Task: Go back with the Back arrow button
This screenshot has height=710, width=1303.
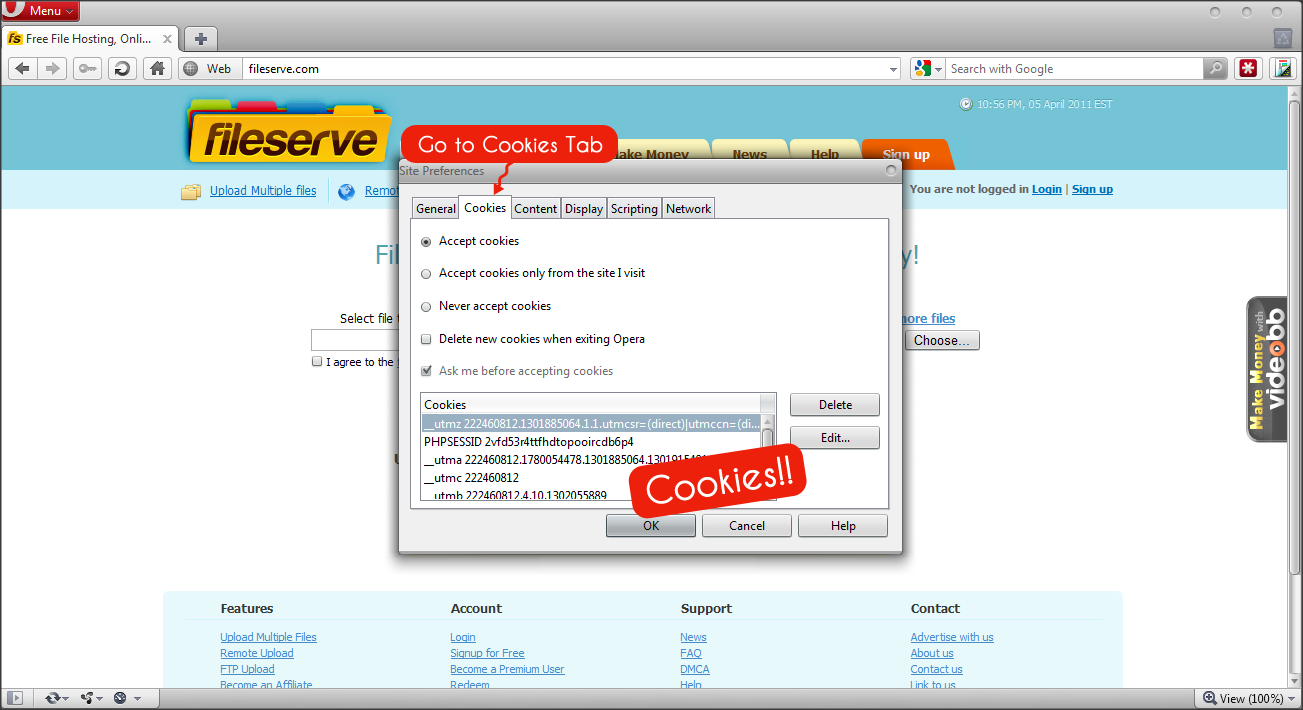Action: [x=23, y=69]
